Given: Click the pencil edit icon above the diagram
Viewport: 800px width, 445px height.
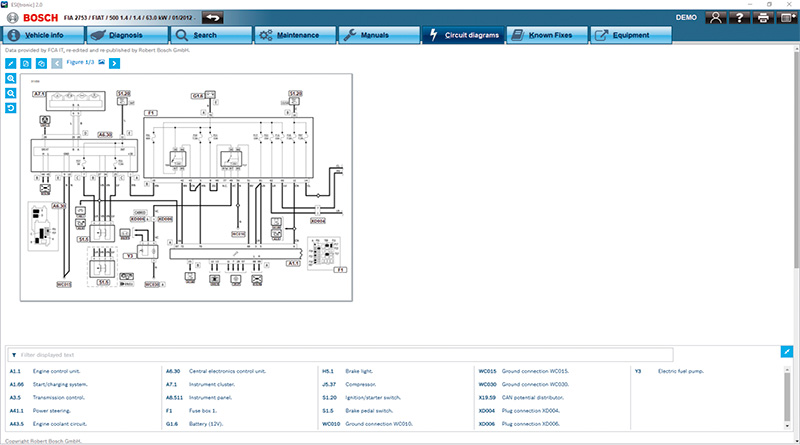Looking at the screenshot, I should click(11, 63).
